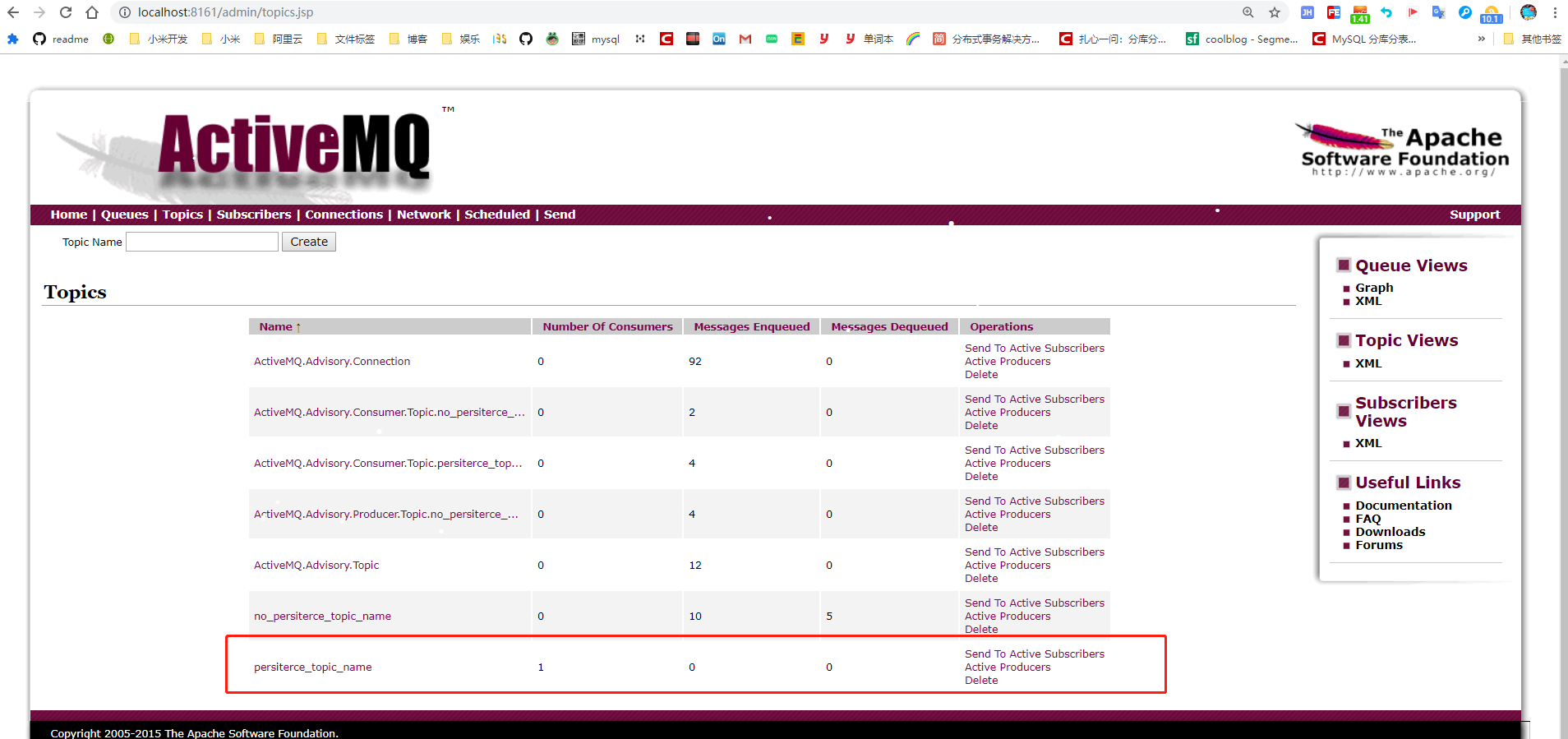Open the persiterce_topic_name topic

pyautogui.click(x=313, y=667)
